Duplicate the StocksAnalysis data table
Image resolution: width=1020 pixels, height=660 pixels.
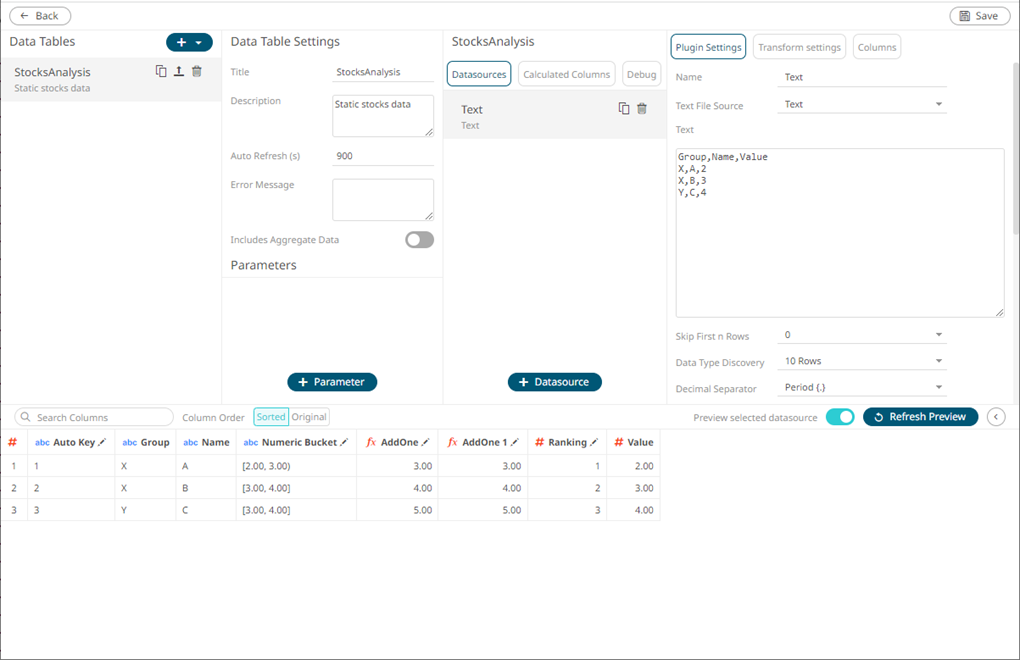[x=161, y=71]
